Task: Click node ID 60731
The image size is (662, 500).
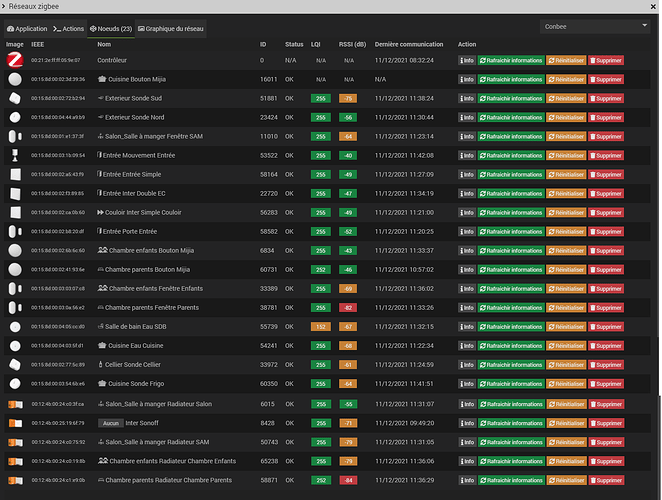Action: coord(269,269)
